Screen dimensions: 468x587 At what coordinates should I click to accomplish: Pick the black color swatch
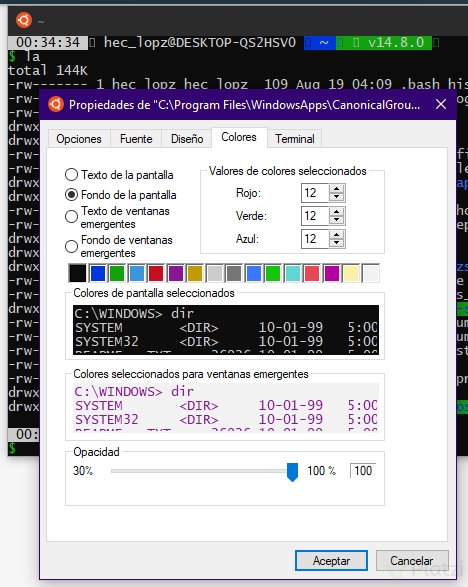(78, 273)
